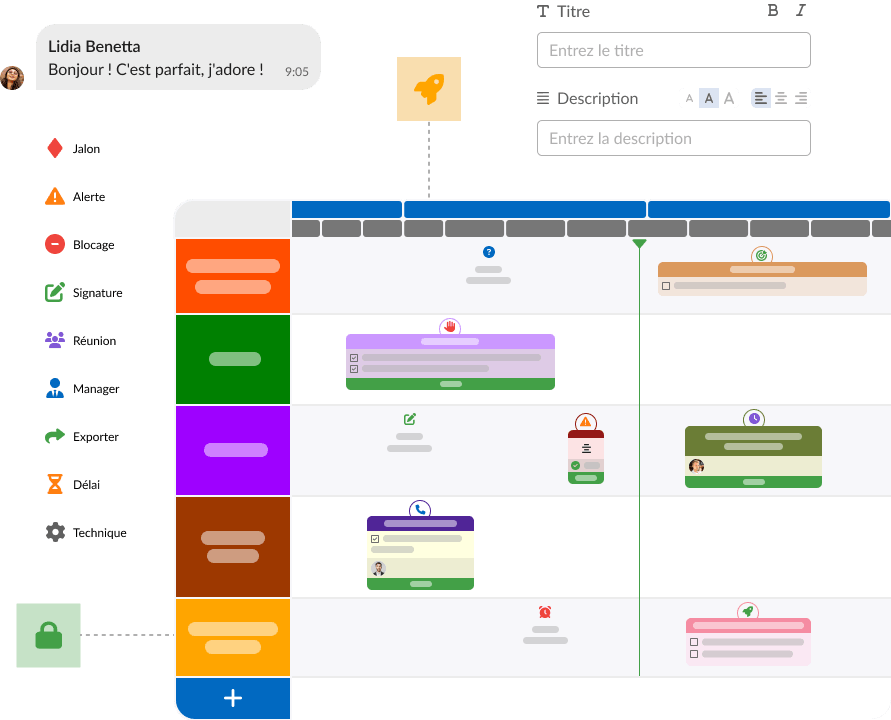Click the 9:05 message timestamp
Viewport: 891px width, 720px height.
pyautogui.click(x=297, y=72)
